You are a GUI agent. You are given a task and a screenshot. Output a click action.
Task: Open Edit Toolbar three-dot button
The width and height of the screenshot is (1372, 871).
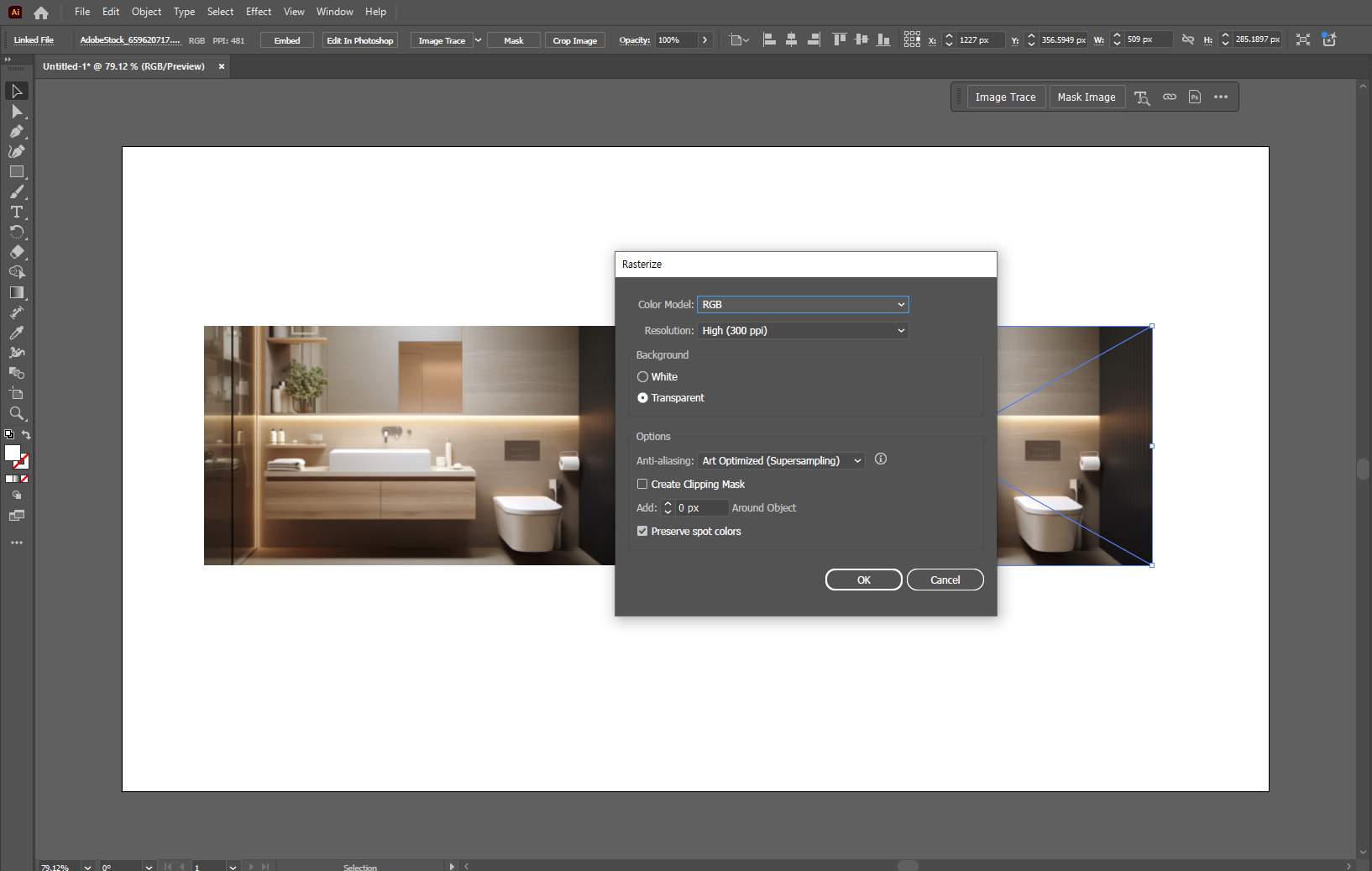(17, 543)
